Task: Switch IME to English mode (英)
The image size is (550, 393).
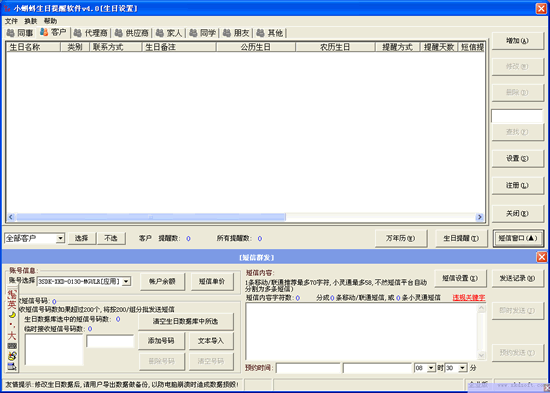Action: pyautogui.click(x=12, y=304)
